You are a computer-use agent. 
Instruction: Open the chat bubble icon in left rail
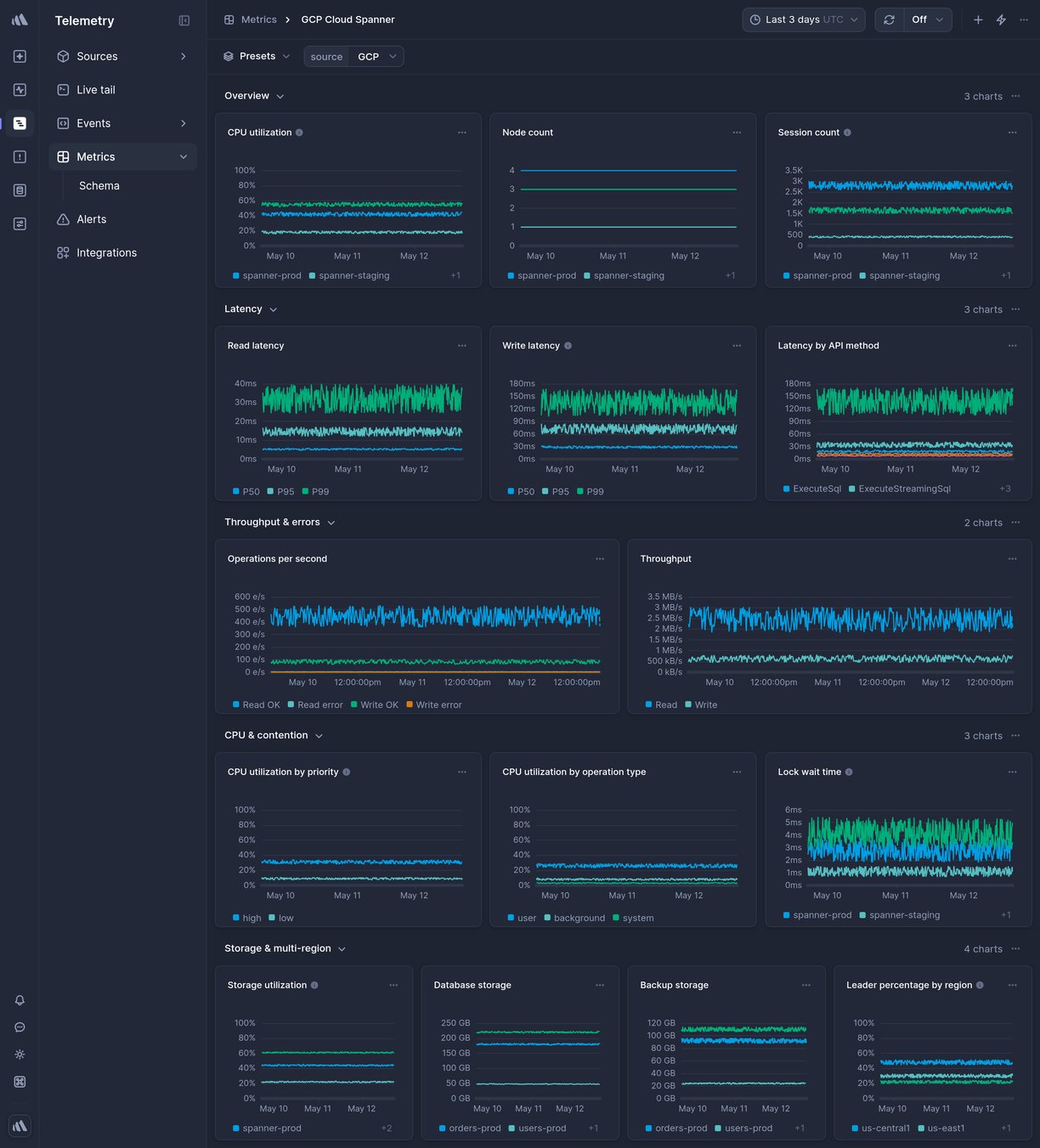(20, 1027)
